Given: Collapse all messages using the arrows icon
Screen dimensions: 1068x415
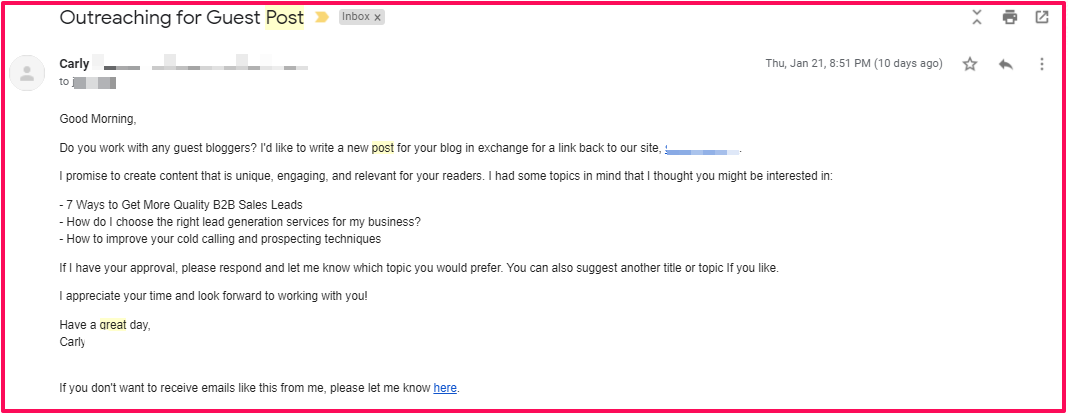Looking at the screenshot, I should (977, 17).
